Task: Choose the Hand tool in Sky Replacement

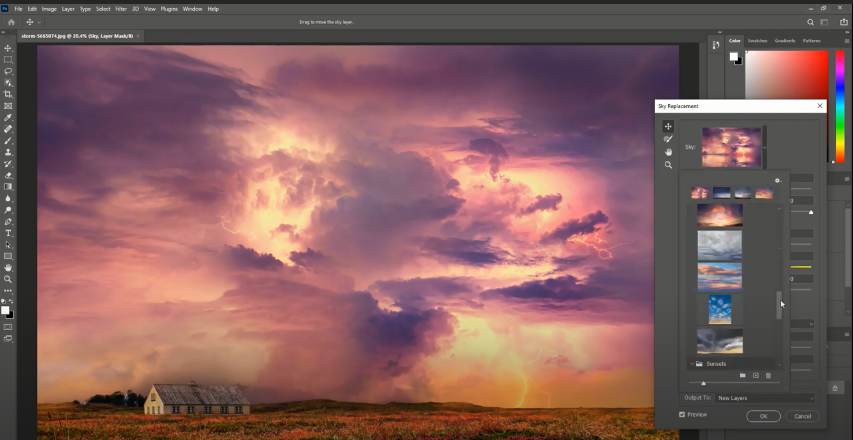Action: point(668,152)
